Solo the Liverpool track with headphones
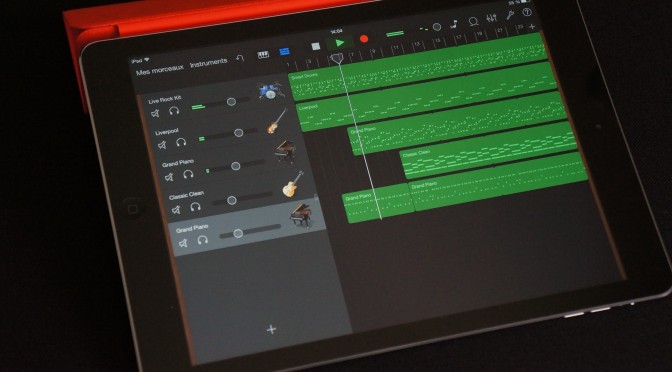 181,142
